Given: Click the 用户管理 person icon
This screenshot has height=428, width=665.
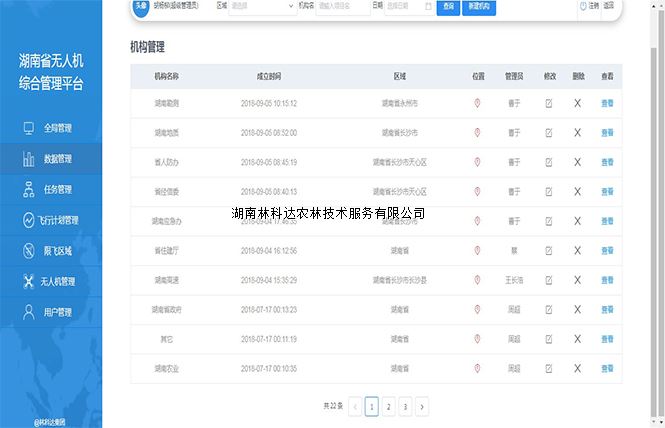Looking at the screenshot, I should click(29, 312).
